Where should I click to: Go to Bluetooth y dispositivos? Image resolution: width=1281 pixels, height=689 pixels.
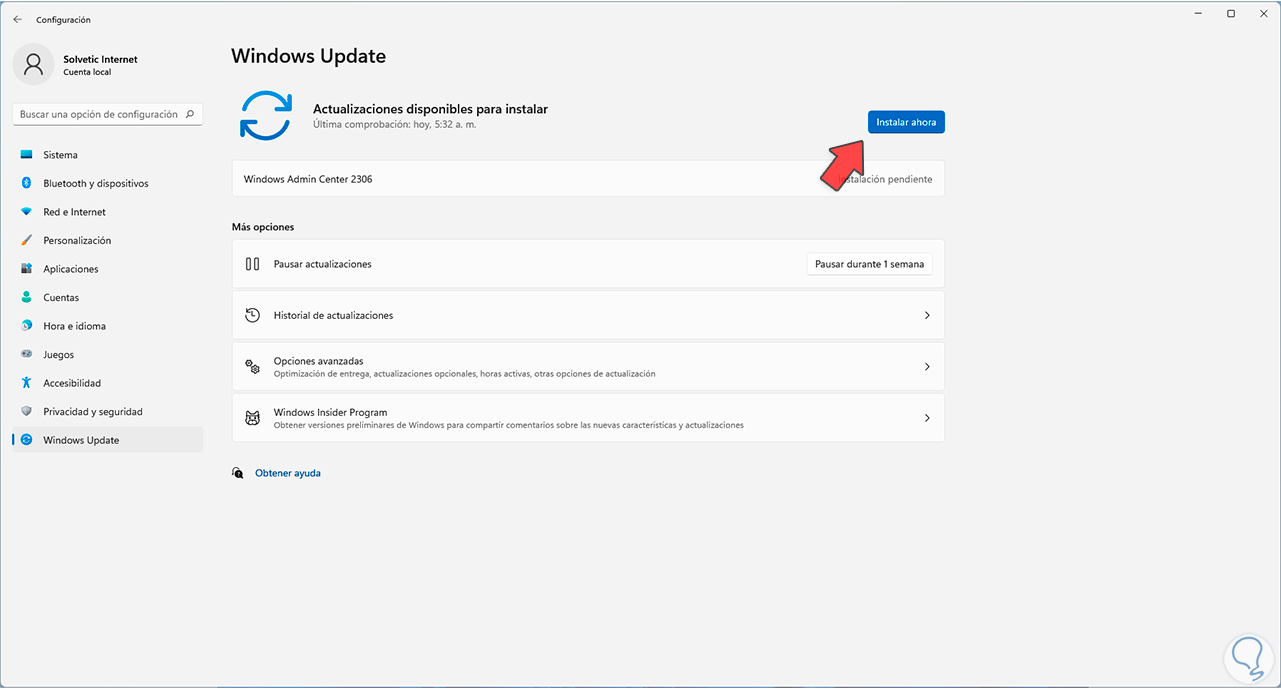point(108,183)
